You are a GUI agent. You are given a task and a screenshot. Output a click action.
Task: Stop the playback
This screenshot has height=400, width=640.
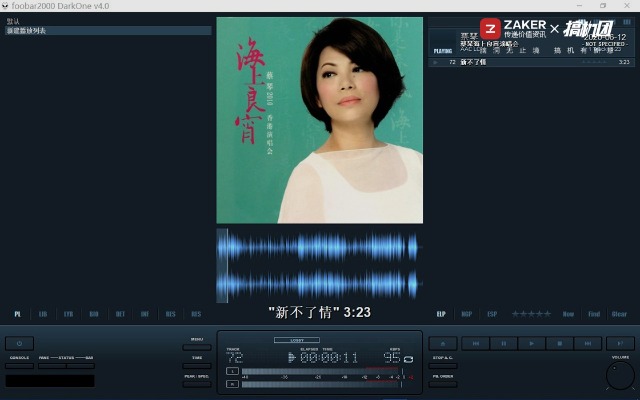coord(560,343)
